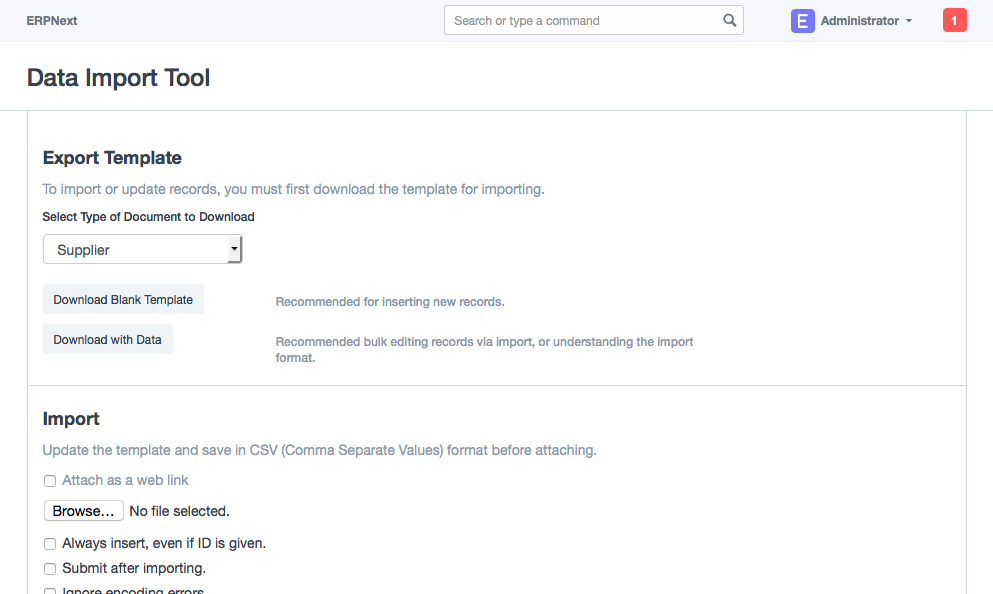Click the Data Import Tool page title

coord(118,78)
